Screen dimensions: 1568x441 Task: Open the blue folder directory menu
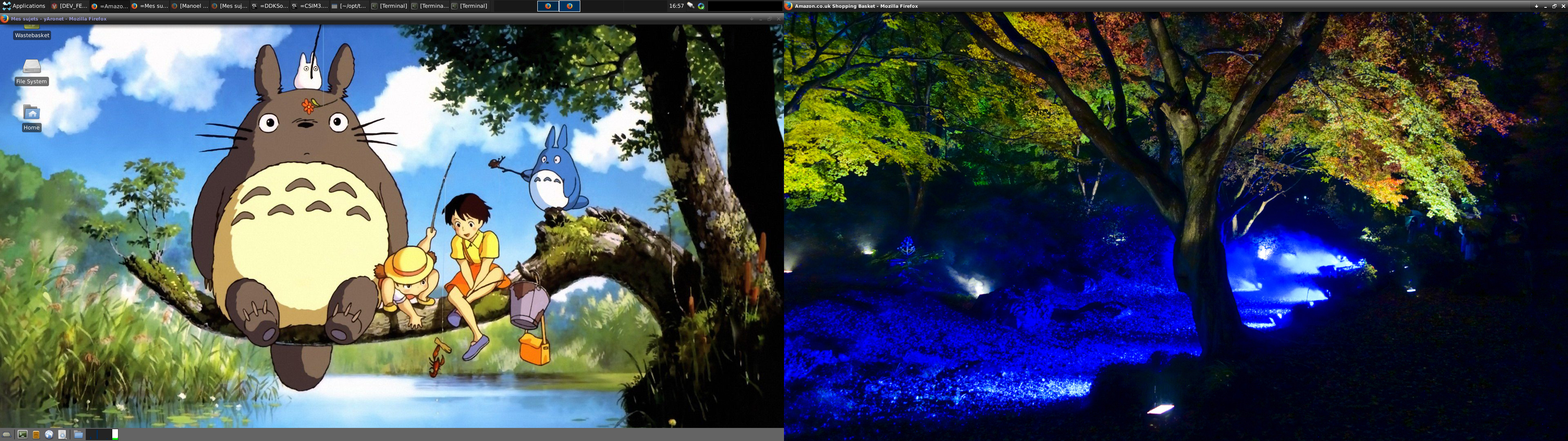pos(78,434)
